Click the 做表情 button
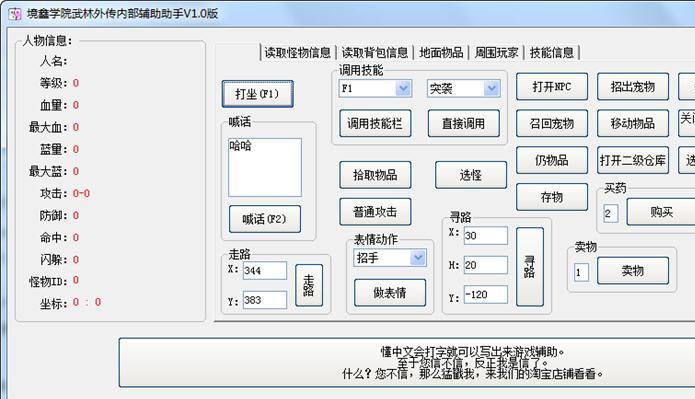Image resolution: width=695 pixels, height=399 pixels. (390, 293)
